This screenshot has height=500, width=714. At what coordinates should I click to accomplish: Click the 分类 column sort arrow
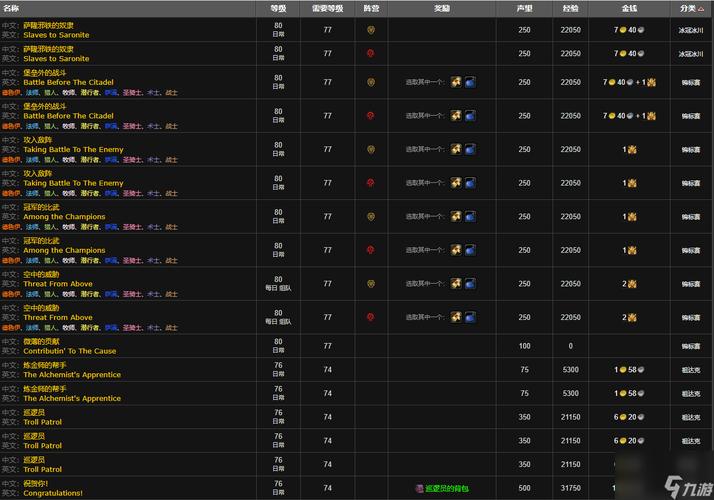[x=703, y=8]
